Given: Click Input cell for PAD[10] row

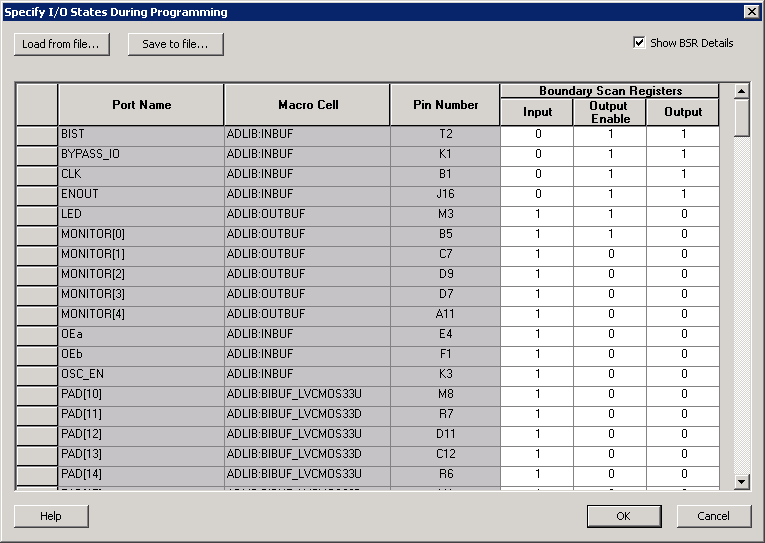Looking at the screenshot, I should tap(537, 394).
